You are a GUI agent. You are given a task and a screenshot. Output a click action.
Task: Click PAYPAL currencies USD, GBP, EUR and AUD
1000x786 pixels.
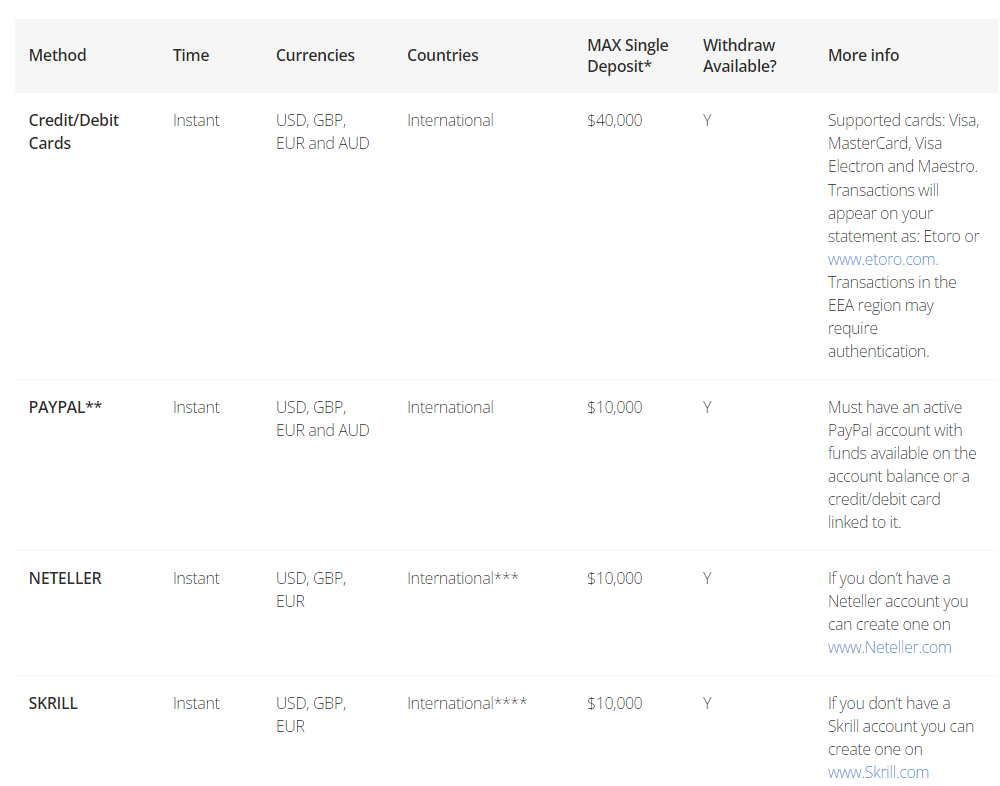(x=323, y=419)
